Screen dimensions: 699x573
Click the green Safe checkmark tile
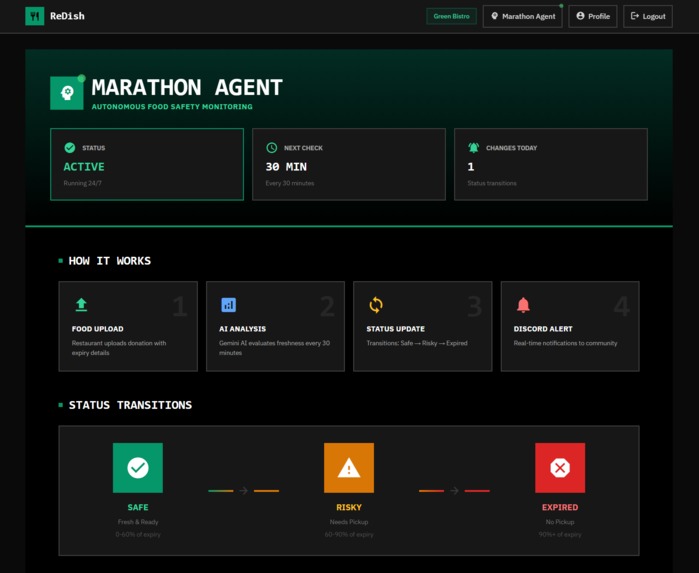coord(138,468)
